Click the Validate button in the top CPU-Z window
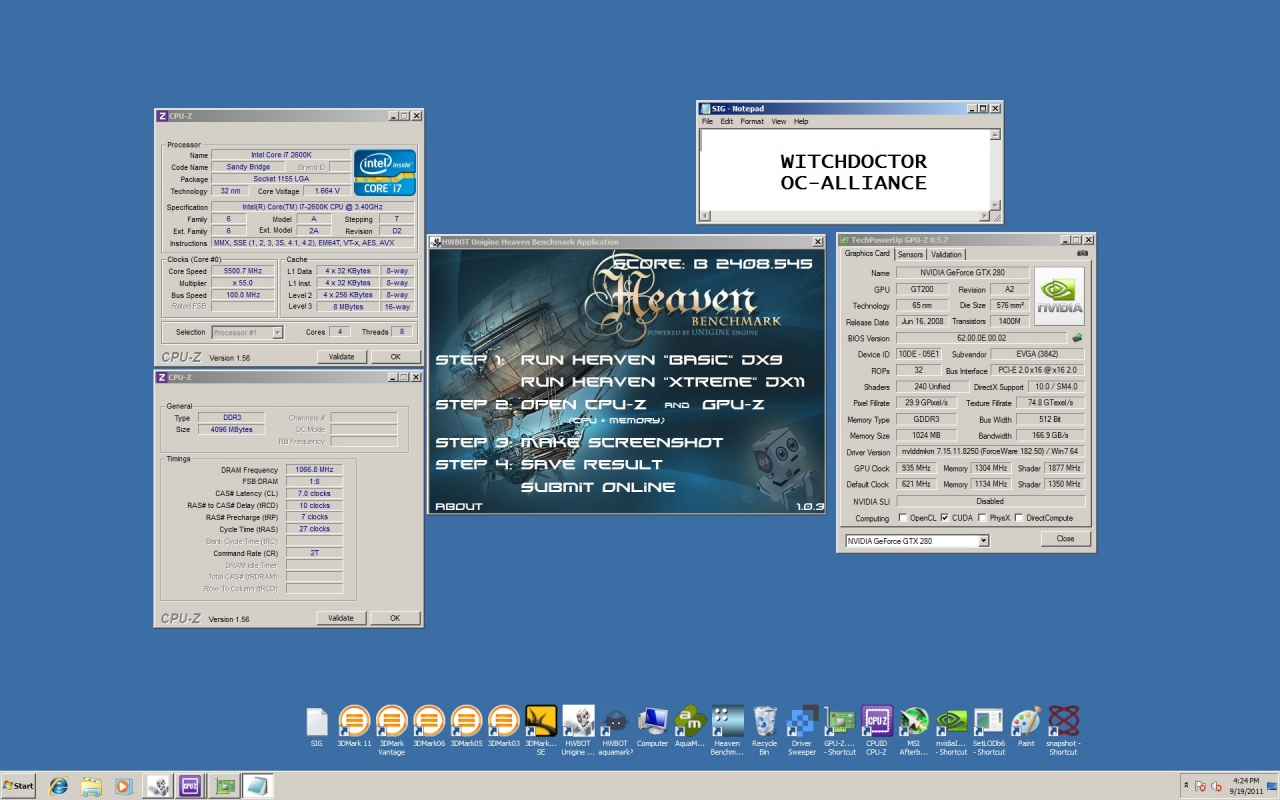1280x800 pixels. (341, 357)
